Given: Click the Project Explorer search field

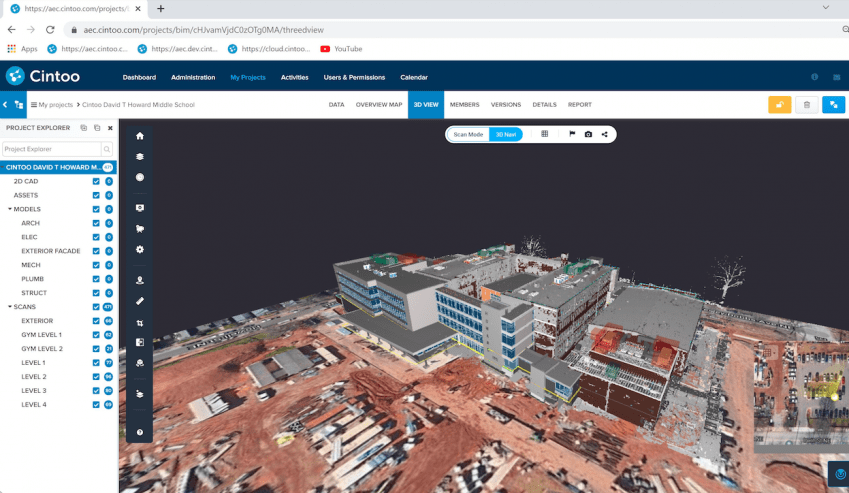Looking at the screenshot, I should (x=50, y=149).
